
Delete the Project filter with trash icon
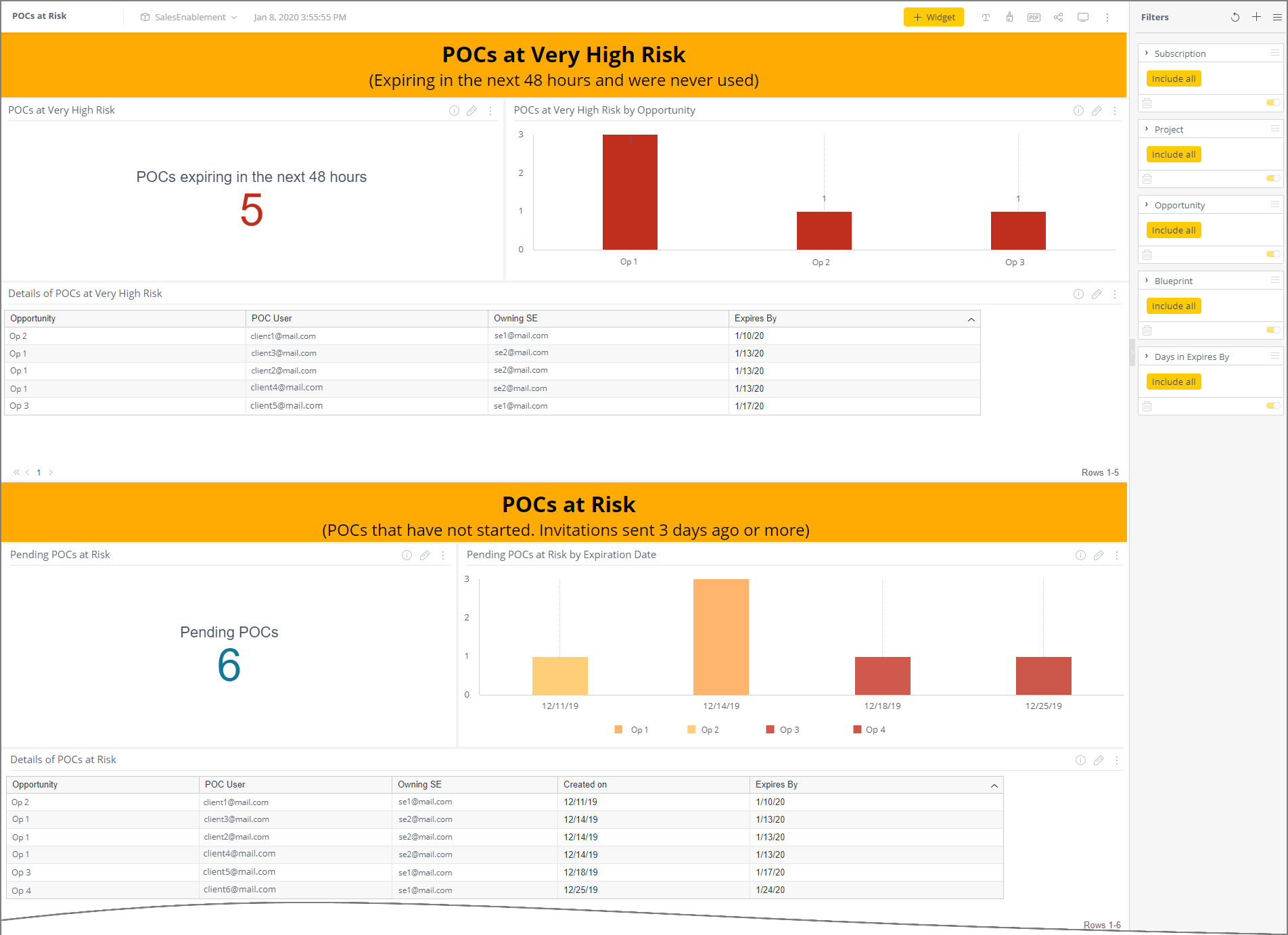pyautogui.click(x=1147, y=179)
